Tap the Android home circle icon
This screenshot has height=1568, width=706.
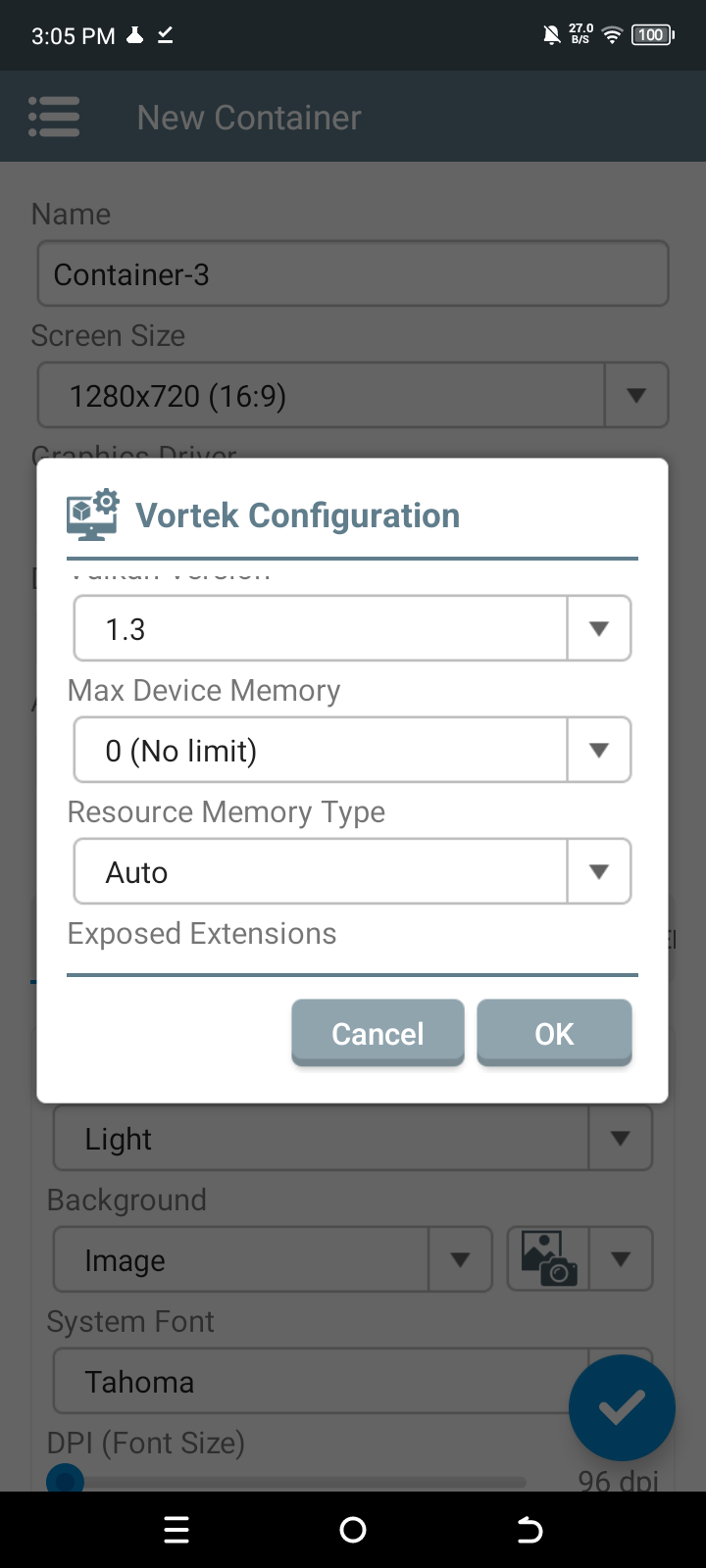(353, 1530)
